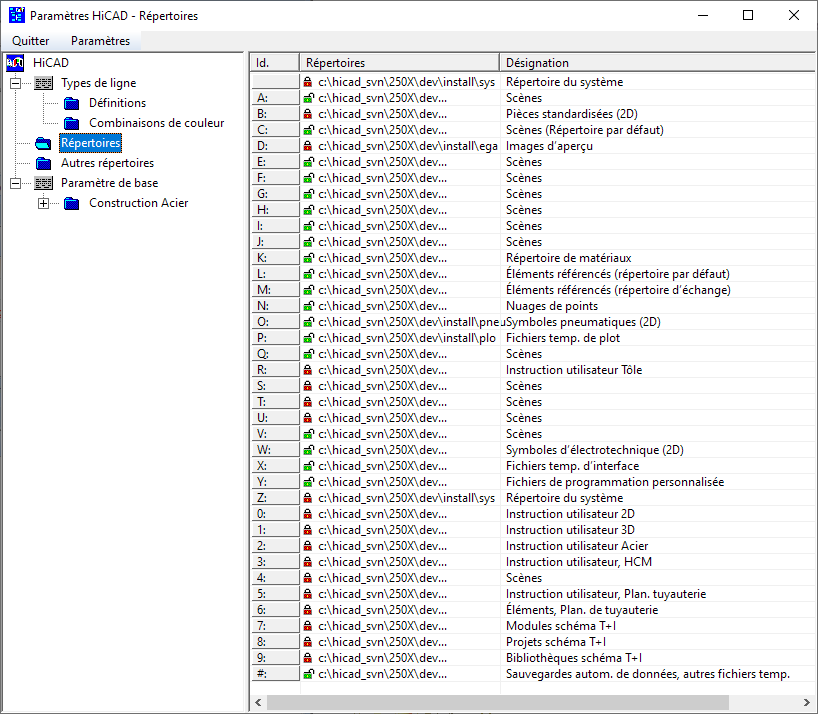The image size is (818, 714).
Task: Click the Combinaisons de couleur folder icon
Action: 71,123
